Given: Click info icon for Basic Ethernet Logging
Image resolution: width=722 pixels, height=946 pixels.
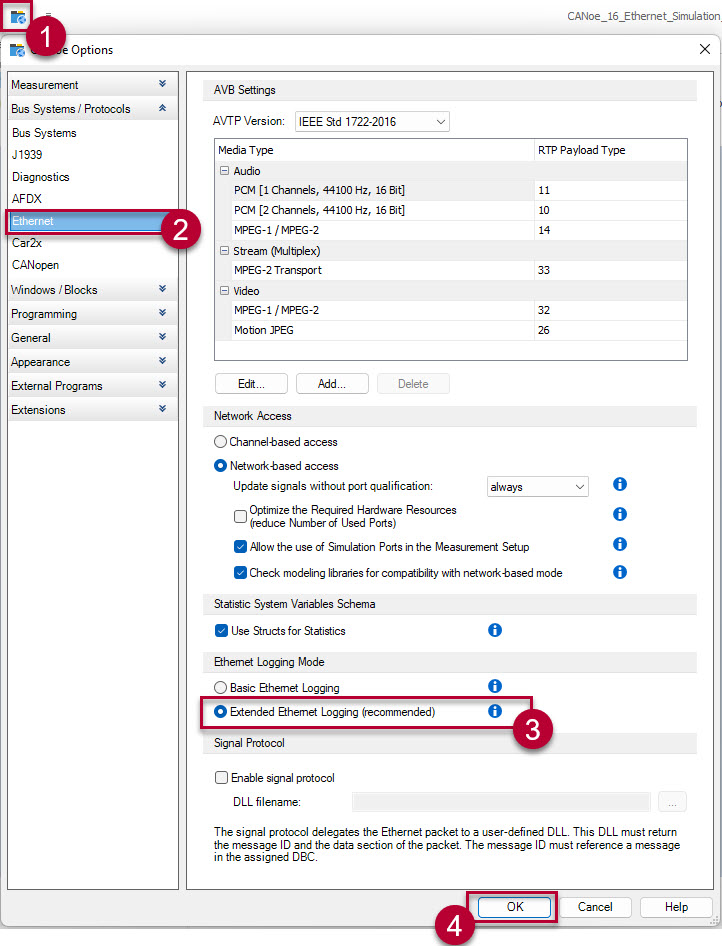Looking at the screenshot, I should click(x=494, y=686).
